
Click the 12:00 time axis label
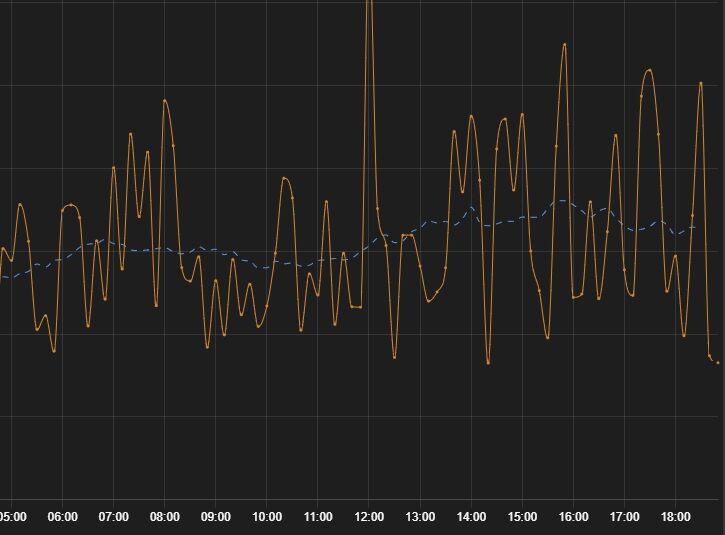point(369,517)
